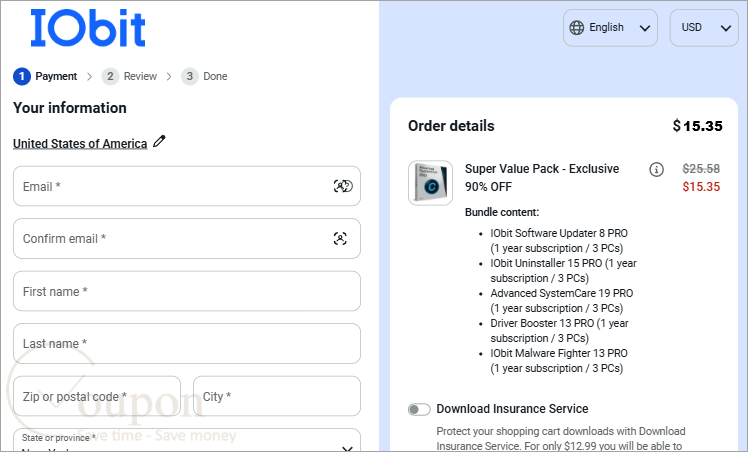Click the contact icon in Confirm email field

click(340, 238)
